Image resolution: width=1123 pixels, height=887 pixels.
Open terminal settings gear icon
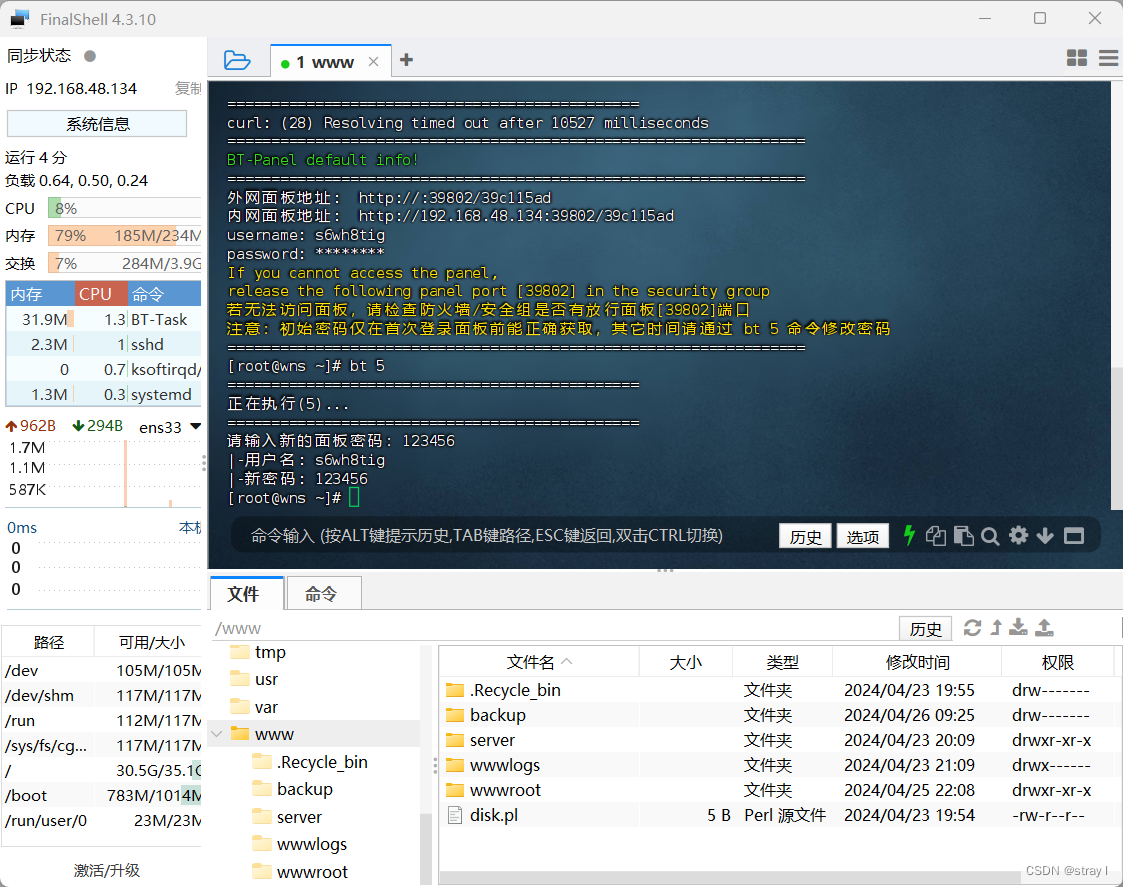(1018, 535)
